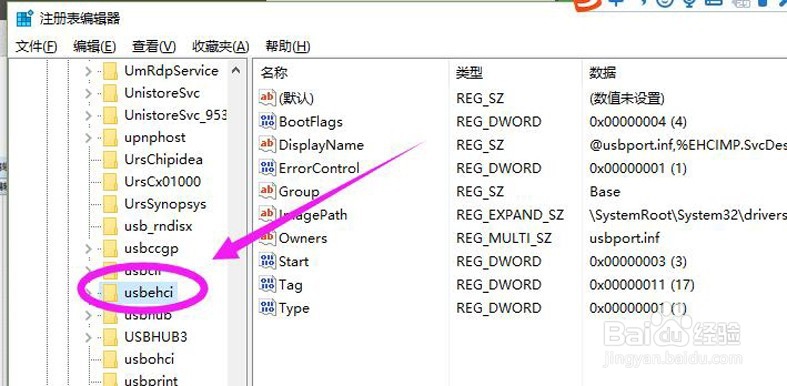
Task: Click the Owners string value icon
Action: (x=267, y=237)
